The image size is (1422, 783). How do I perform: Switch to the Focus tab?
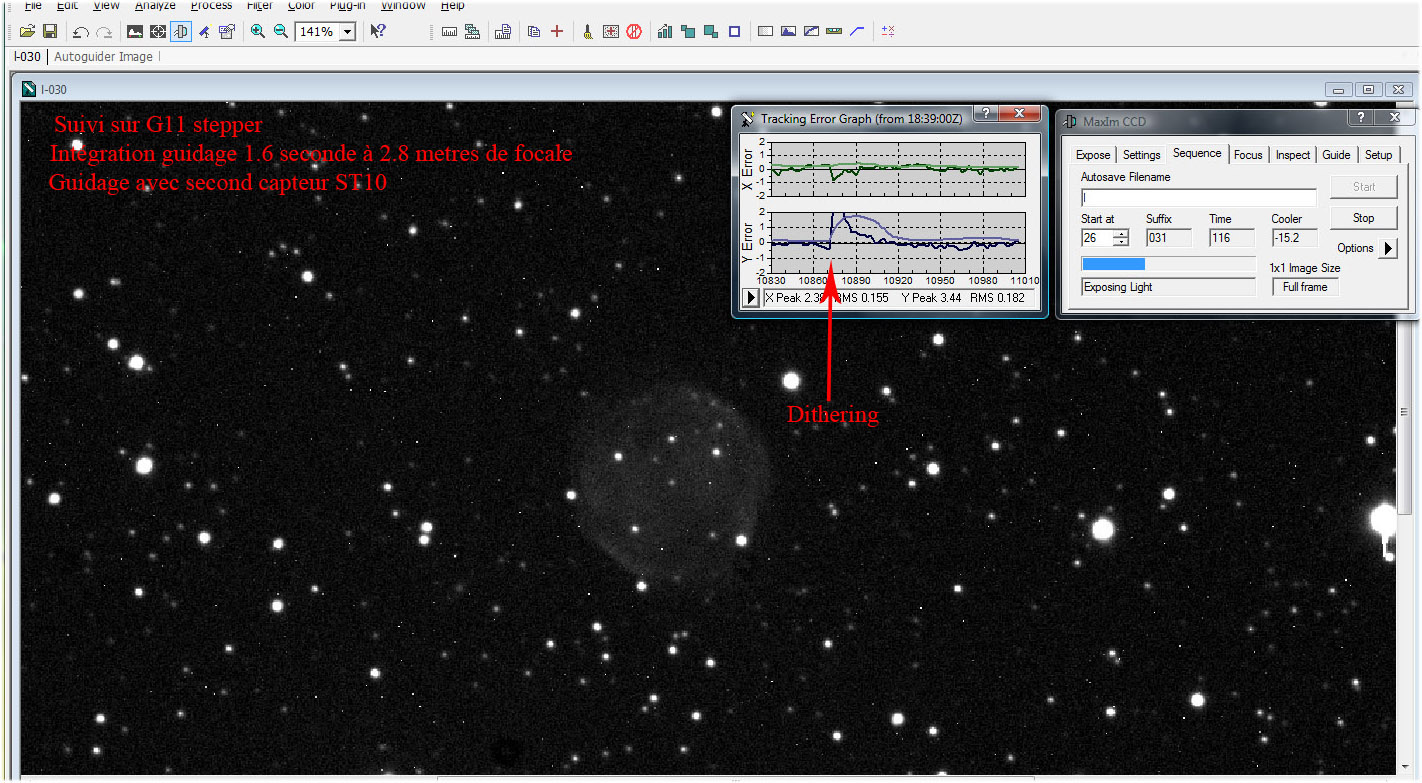[x=1247, y=155]
